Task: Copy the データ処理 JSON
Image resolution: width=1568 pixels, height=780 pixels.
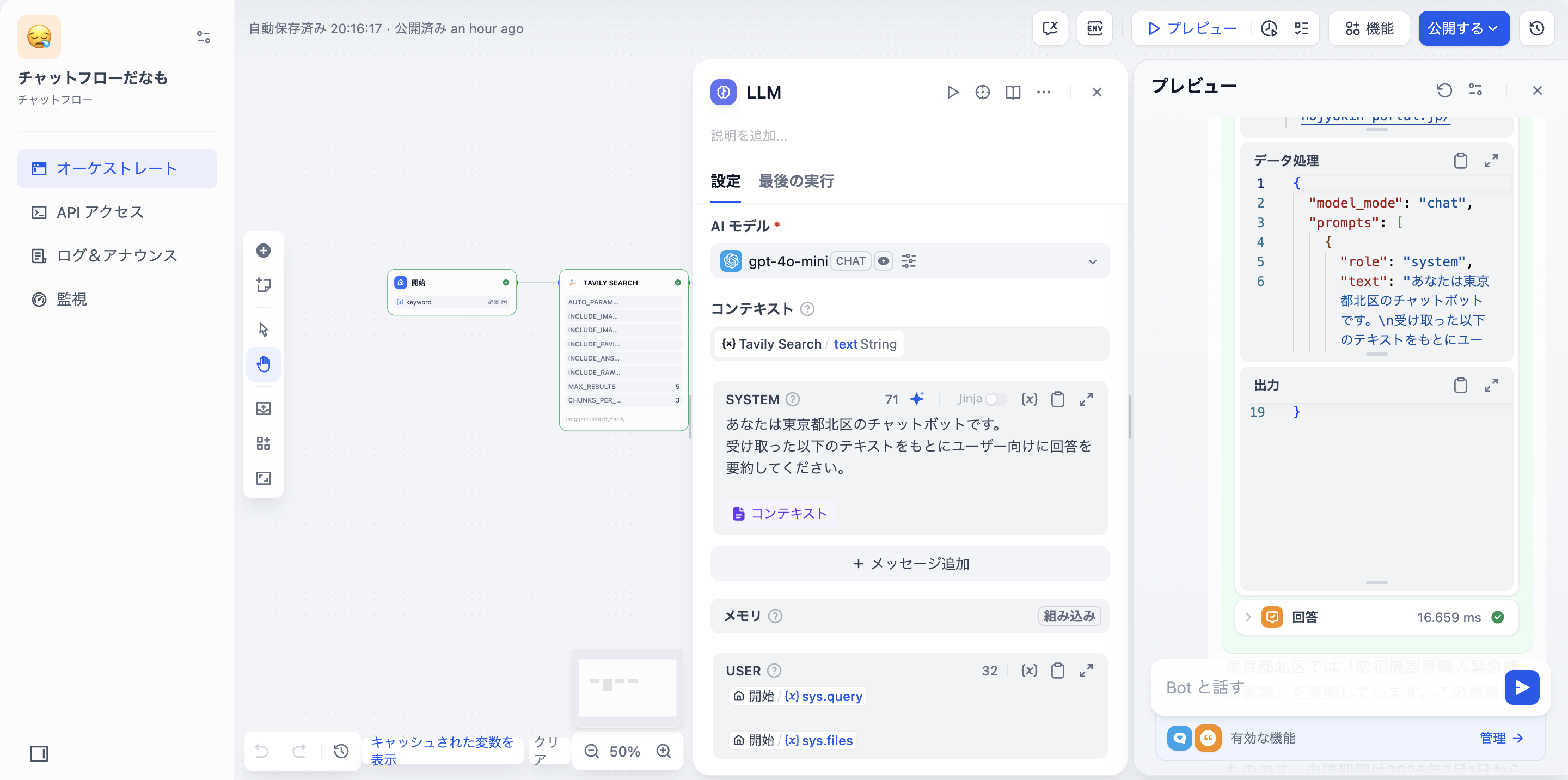Action: coord(1460,161)
